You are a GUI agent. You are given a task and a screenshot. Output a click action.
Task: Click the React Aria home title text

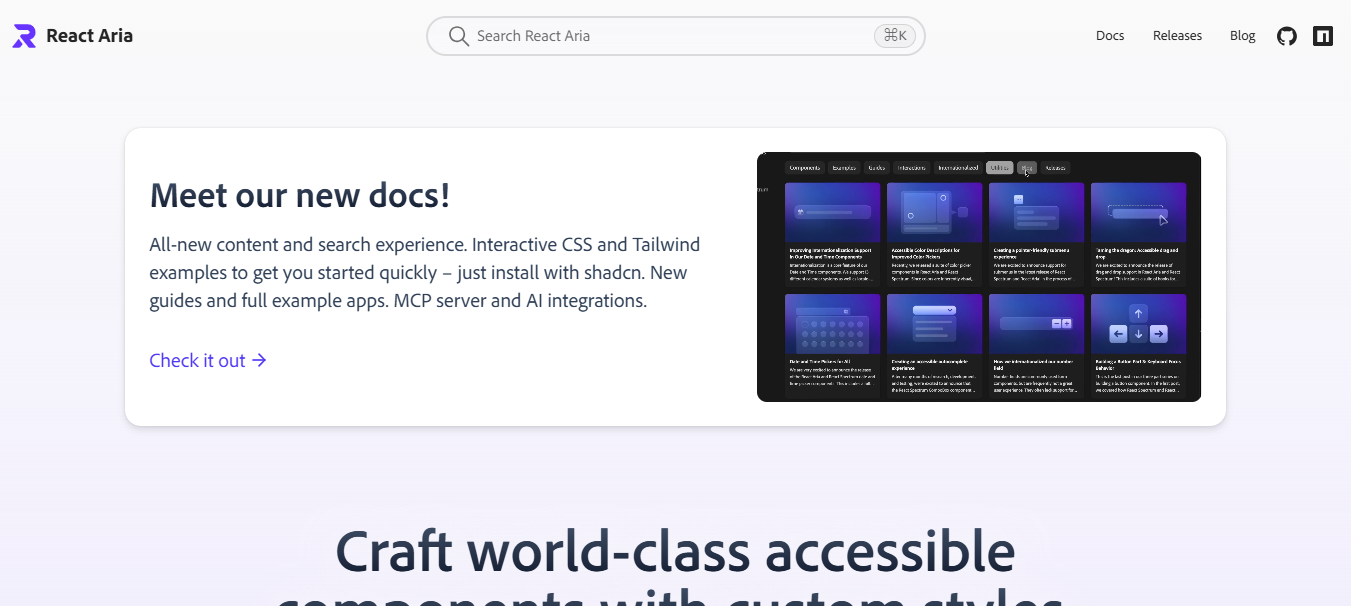pos(89,36)
